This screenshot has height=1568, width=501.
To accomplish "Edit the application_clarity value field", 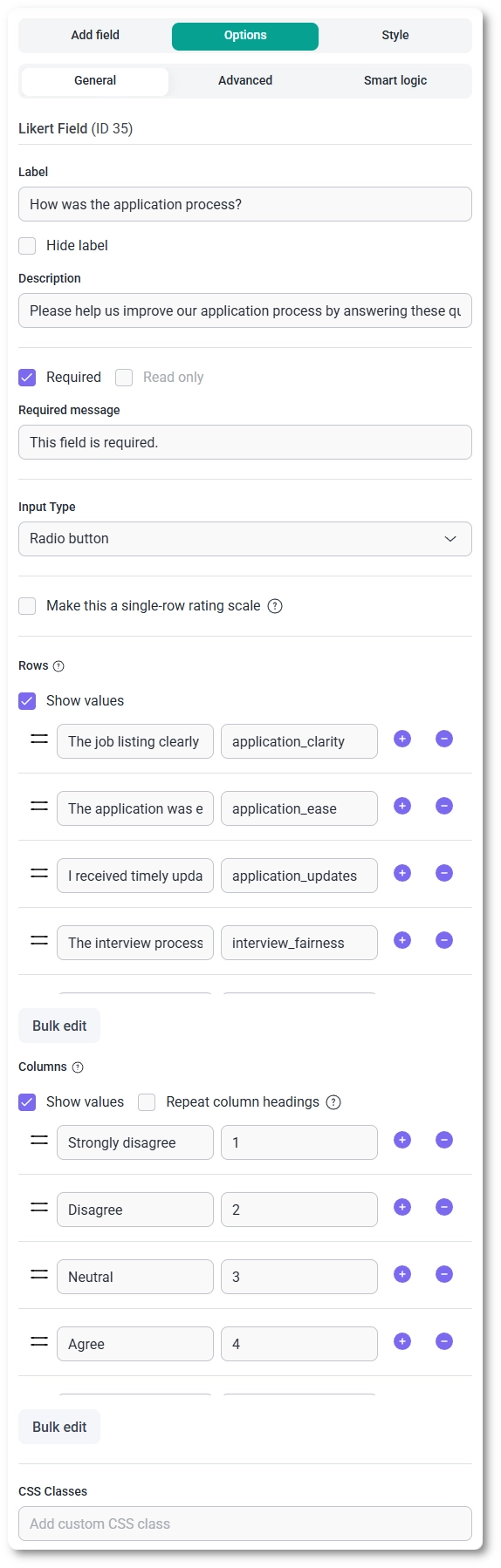I will [x=299, y=741].
